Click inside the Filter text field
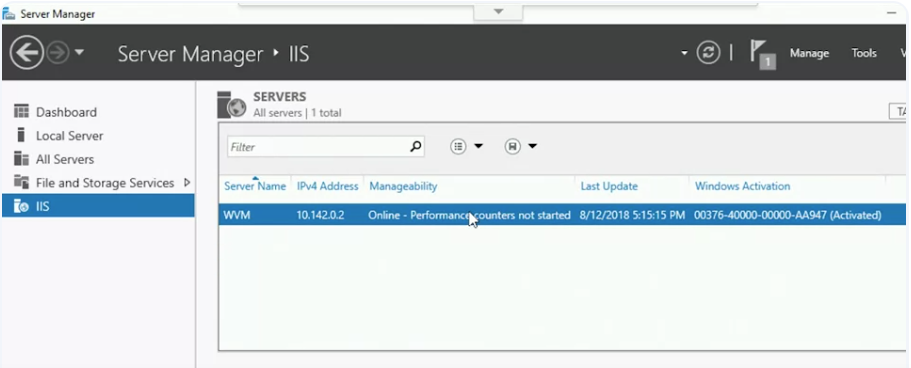This screenshot has height=368, width=911. click(318, 147)
